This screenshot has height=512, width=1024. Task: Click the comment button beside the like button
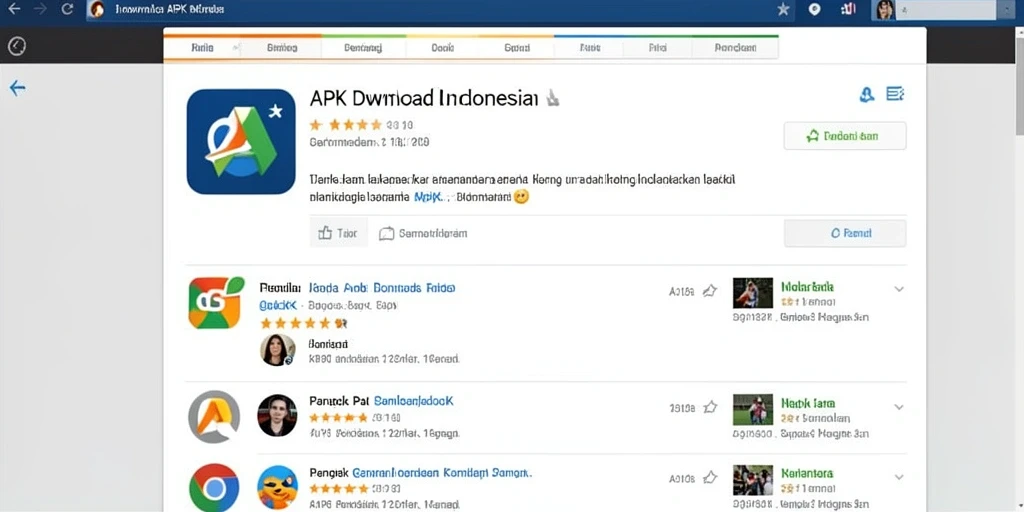[x=423, y=233]
